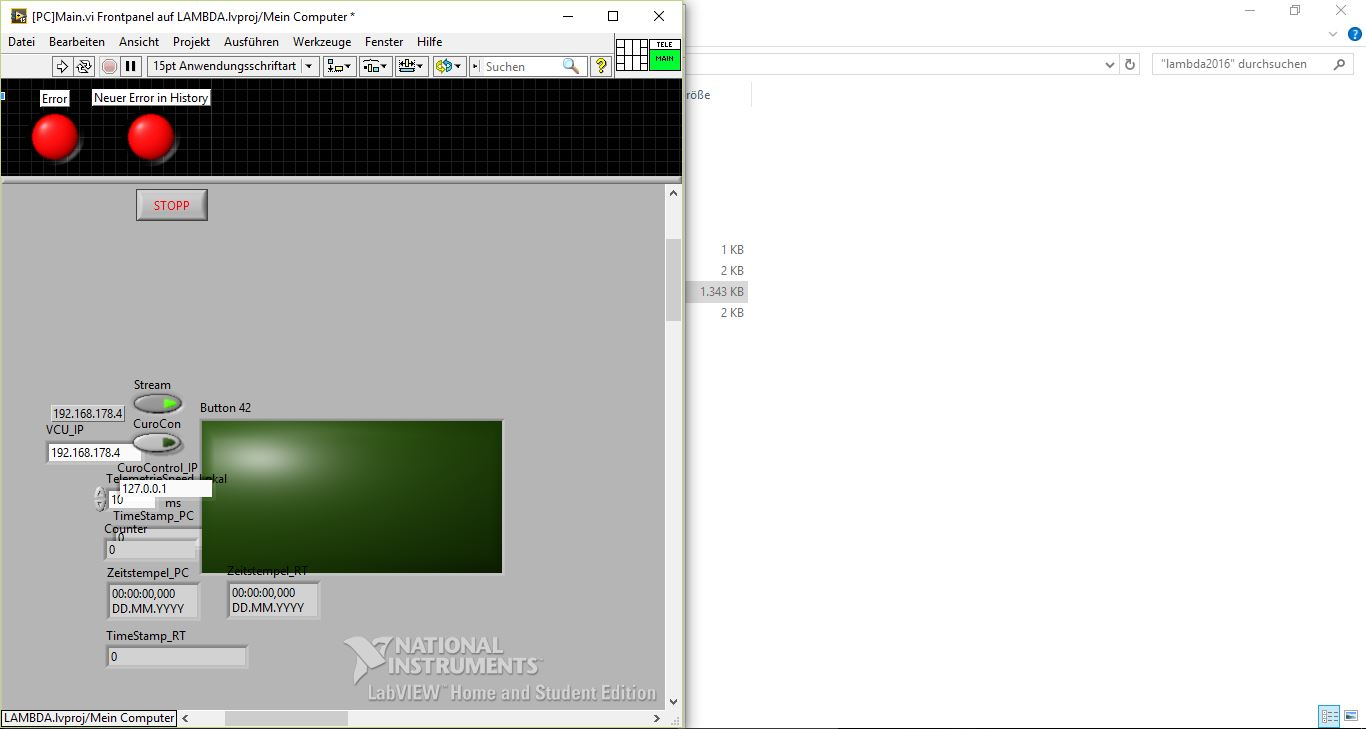Focus the Suchen search field

[x=521, y=66]
